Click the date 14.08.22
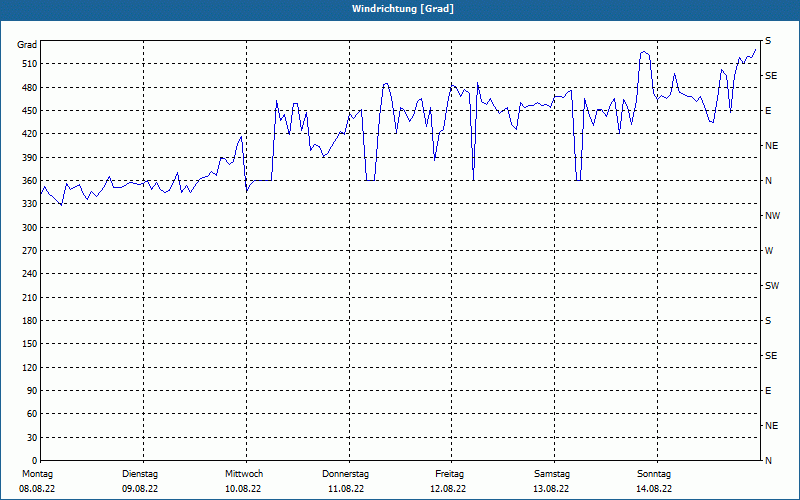 (x=654, y=489)
